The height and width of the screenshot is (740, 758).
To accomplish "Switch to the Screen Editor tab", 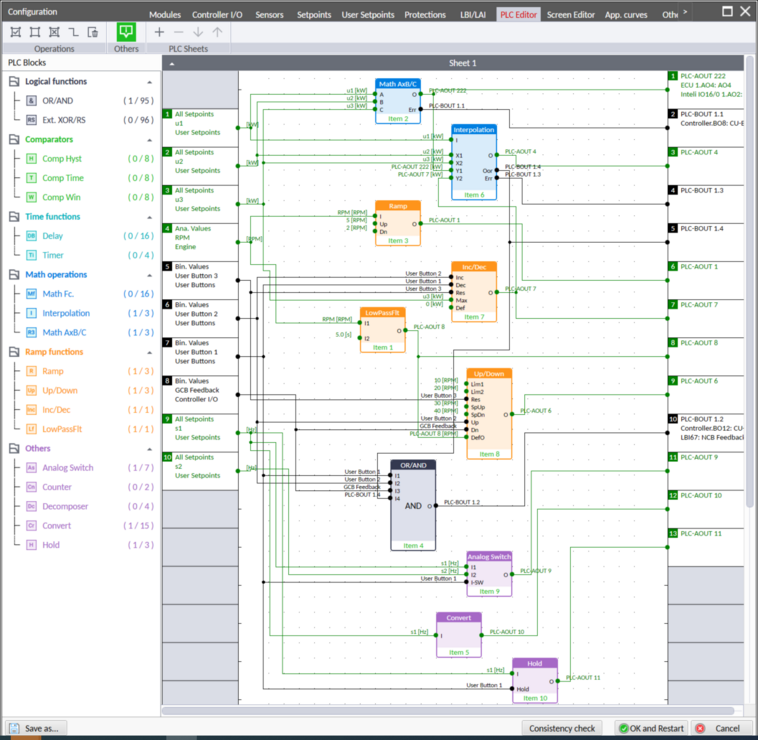I will pos(570,15).
